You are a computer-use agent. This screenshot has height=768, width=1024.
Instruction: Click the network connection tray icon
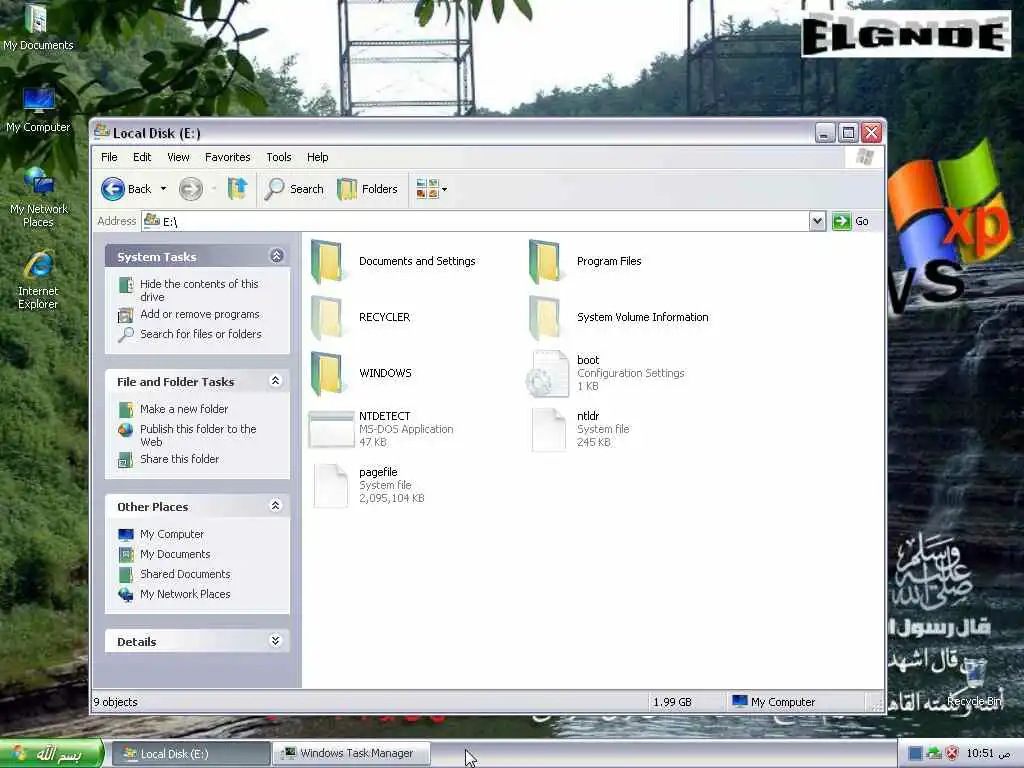(x=934, y=754)
